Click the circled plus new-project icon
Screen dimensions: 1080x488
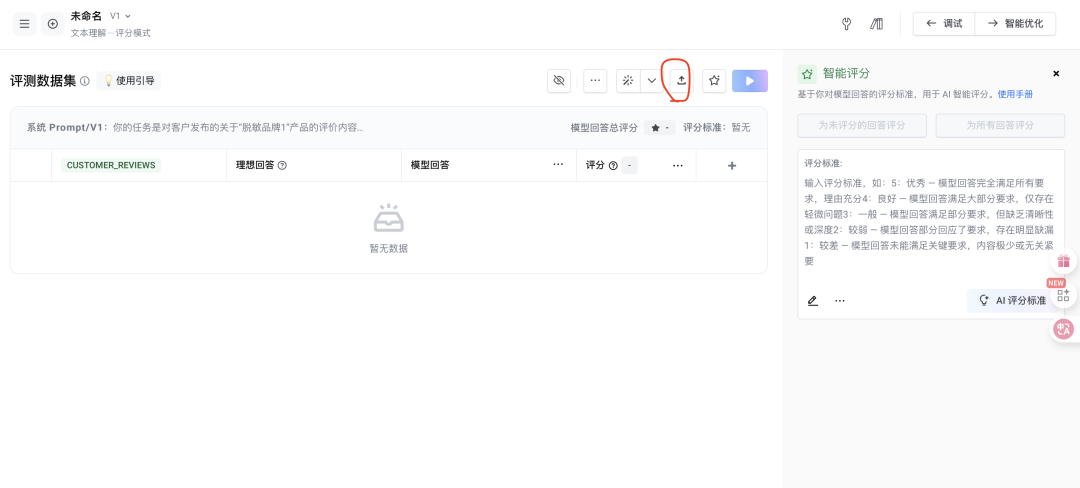[x=53, y=24]
